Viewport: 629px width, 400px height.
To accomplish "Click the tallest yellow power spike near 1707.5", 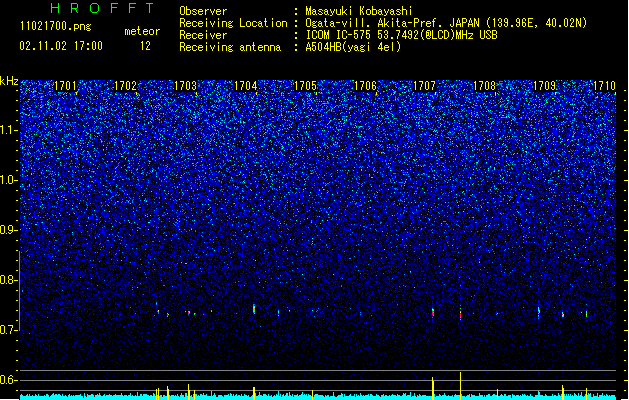I will point(461,386).
